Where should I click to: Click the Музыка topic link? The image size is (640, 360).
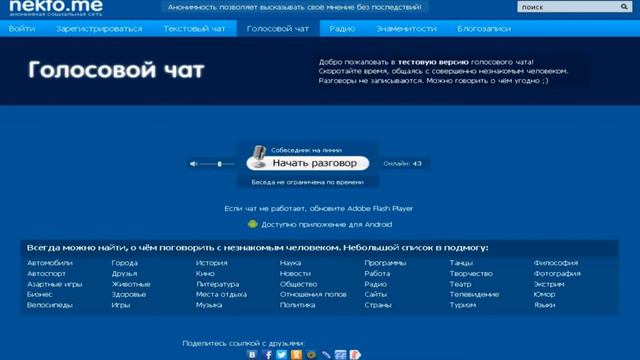coord(209,305)
